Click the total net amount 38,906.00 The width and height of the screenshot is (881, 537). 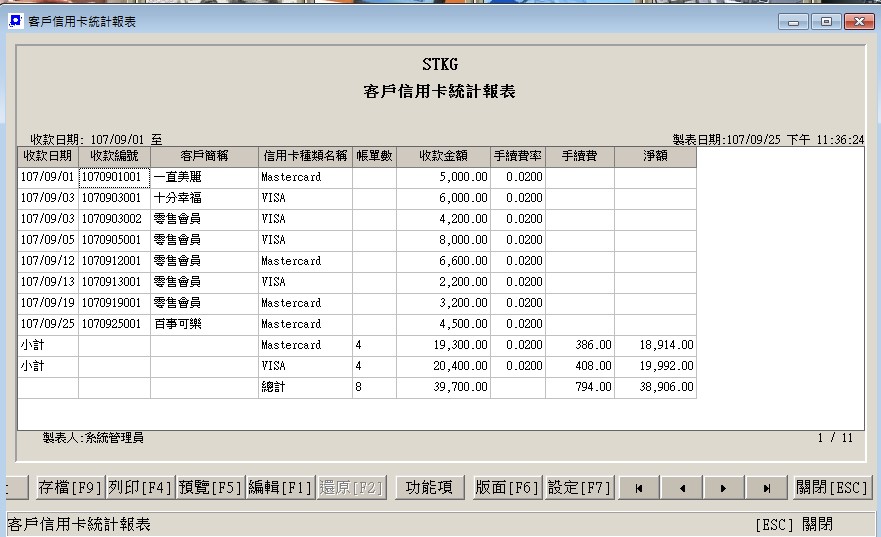[655, 387]
